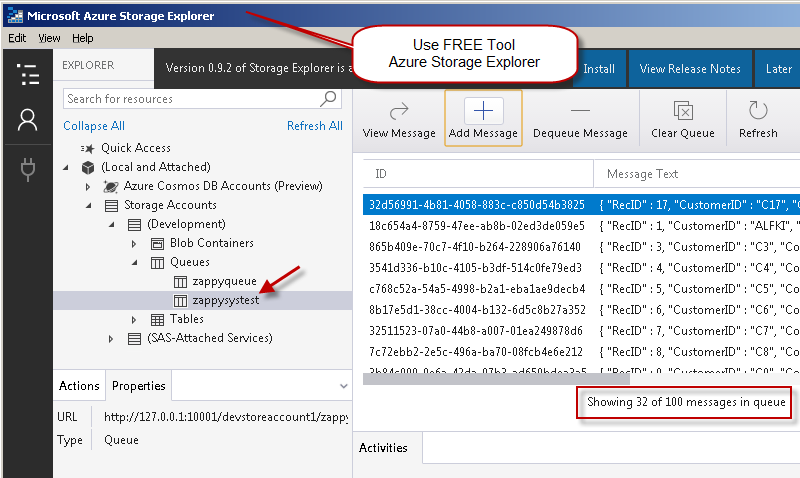The width and height of the screenshot is (800, 478).
Task: Click the Dequeue Message minus icon
Action: tap(580, 110)
